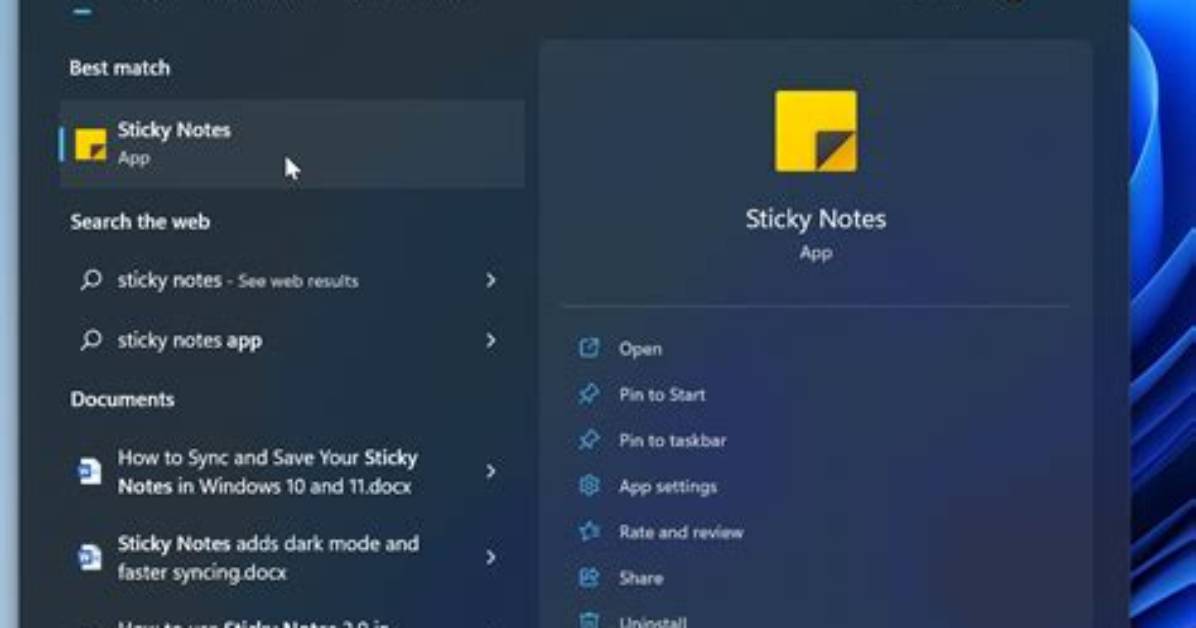This screenshot has width=1196, height=628.
Task: Expand the 'sticky notes app' chevron arrow
Action: (491, 340)
